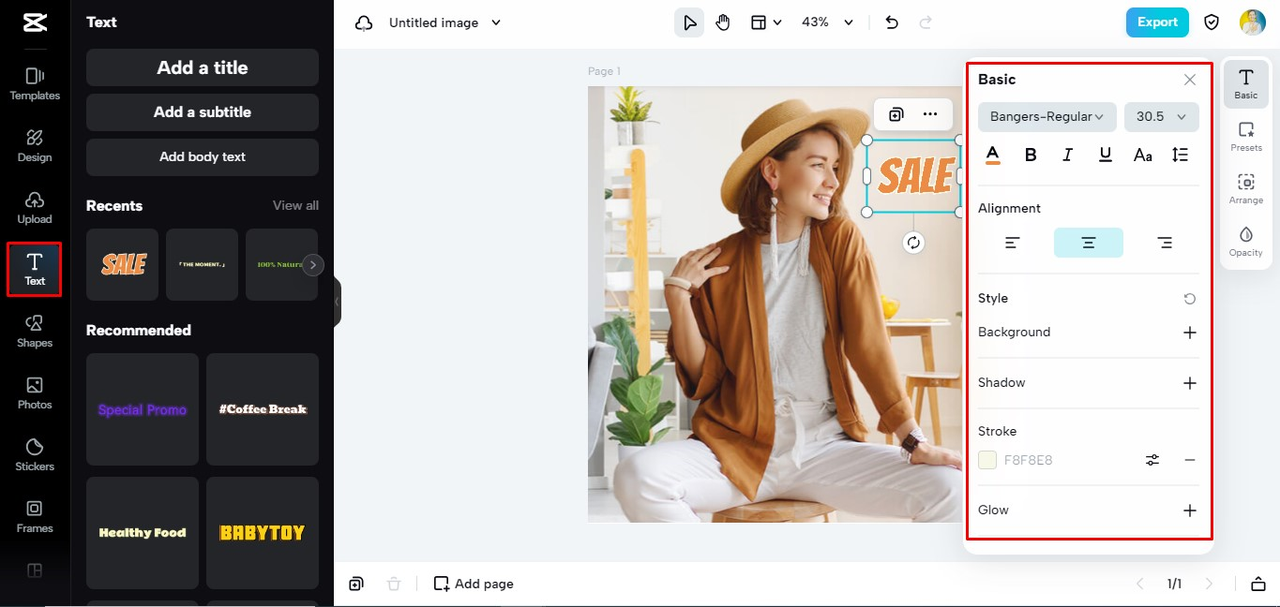
Task: Select the Special Promo text preset
Action: coord(142,409)
